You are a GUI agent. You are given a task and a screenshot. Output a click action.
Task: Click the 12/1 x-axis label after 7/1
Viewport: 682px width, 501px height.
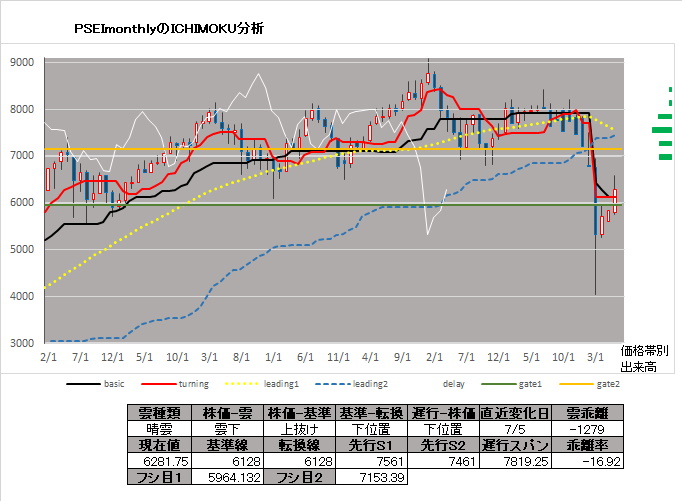pos(112,357)
